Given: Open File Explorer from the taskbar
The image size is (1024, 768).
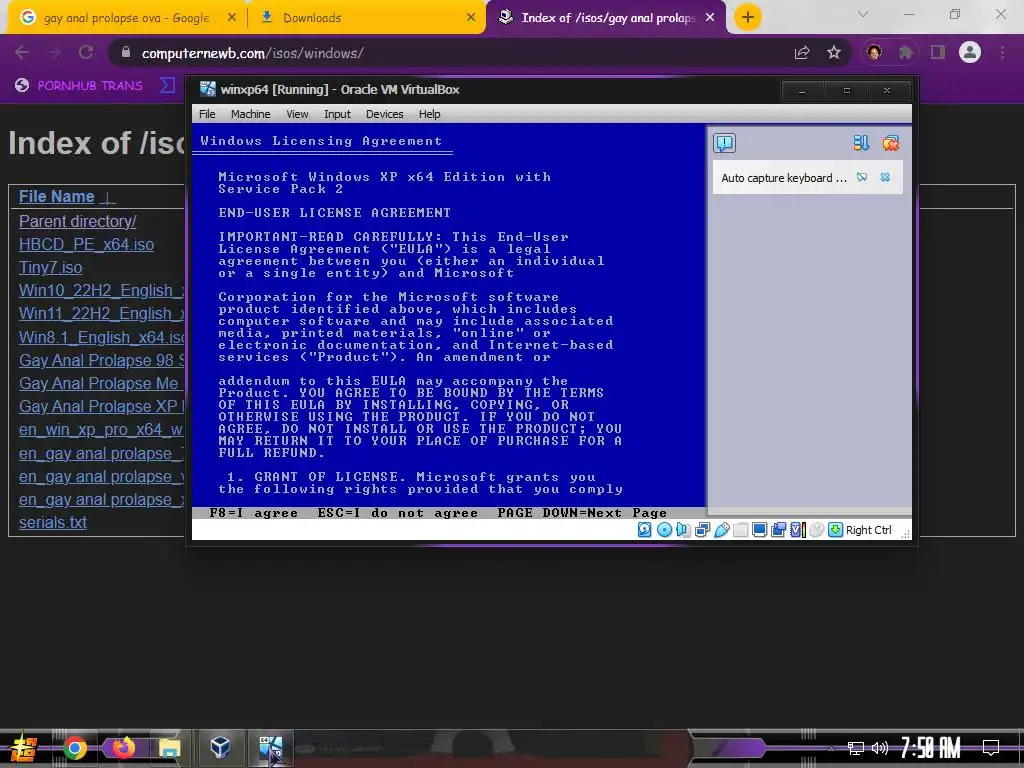Looking at the screenshot, I should [170, 748].
